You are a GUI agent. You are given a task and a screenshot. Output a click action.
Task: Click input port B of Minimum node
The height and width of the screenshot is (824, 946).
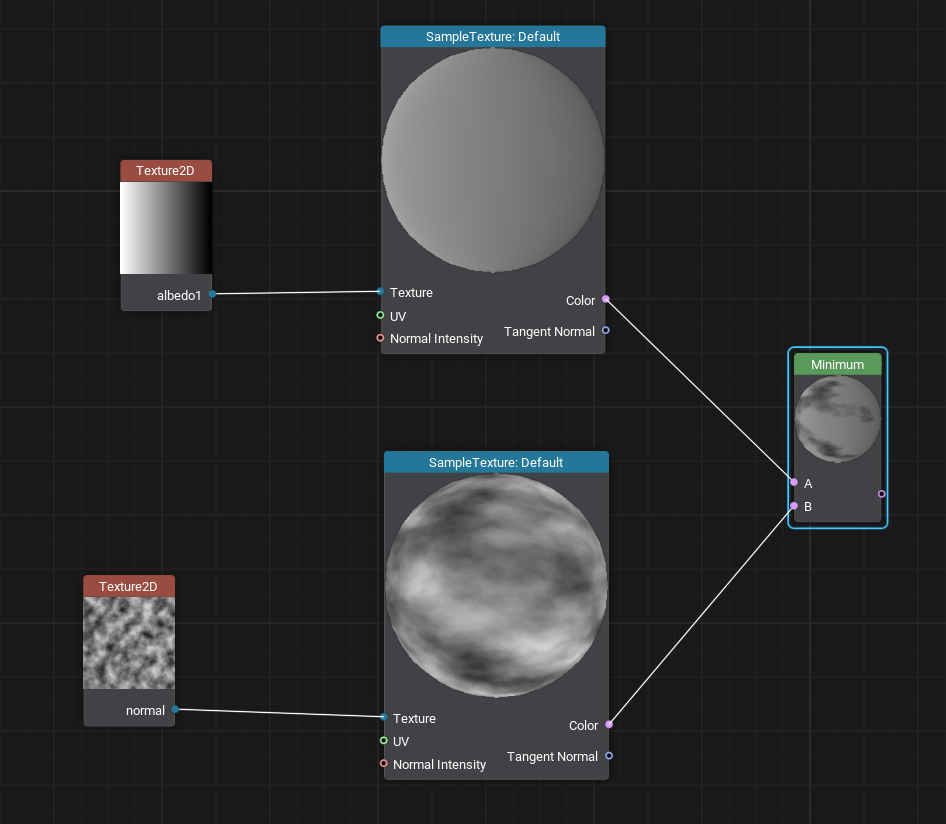794,505
